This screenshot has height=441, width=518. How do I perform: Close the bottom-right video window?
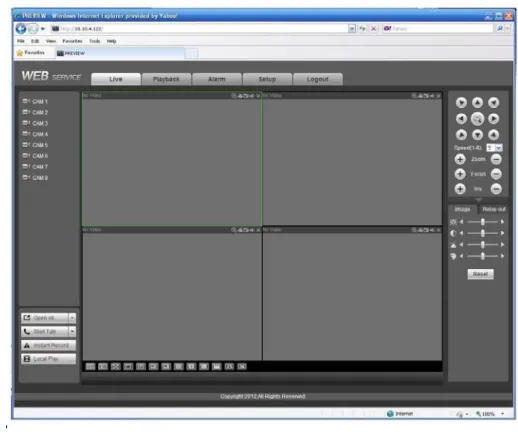pyautogui.click(x=438, y=230)
